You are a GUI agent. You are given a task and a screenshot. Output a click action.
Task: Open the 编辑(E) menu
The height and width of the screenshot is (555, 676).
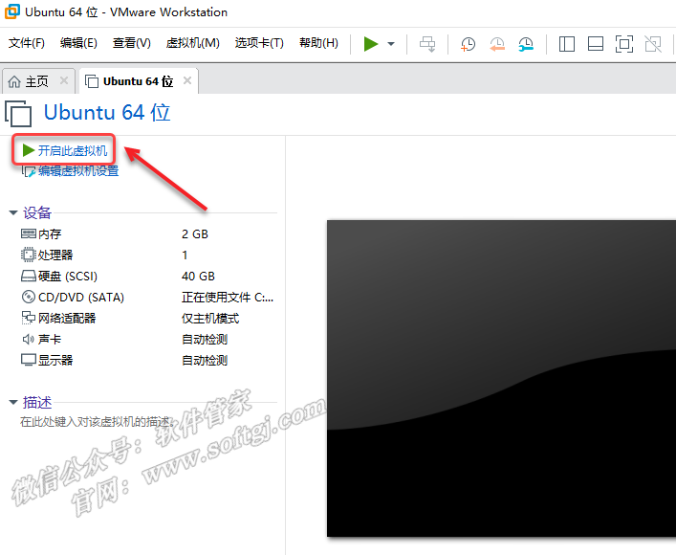[x=78, y=43]
